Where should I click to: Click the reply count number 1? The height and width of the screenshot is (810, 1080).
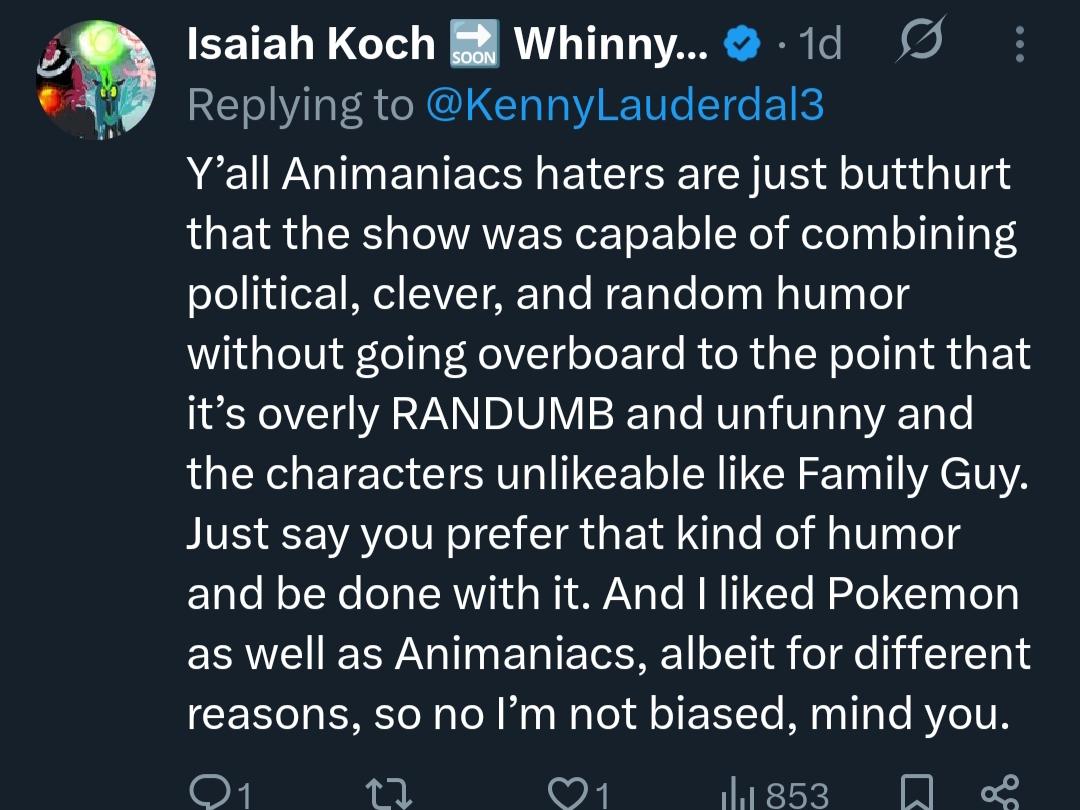(x=244, y=796)
